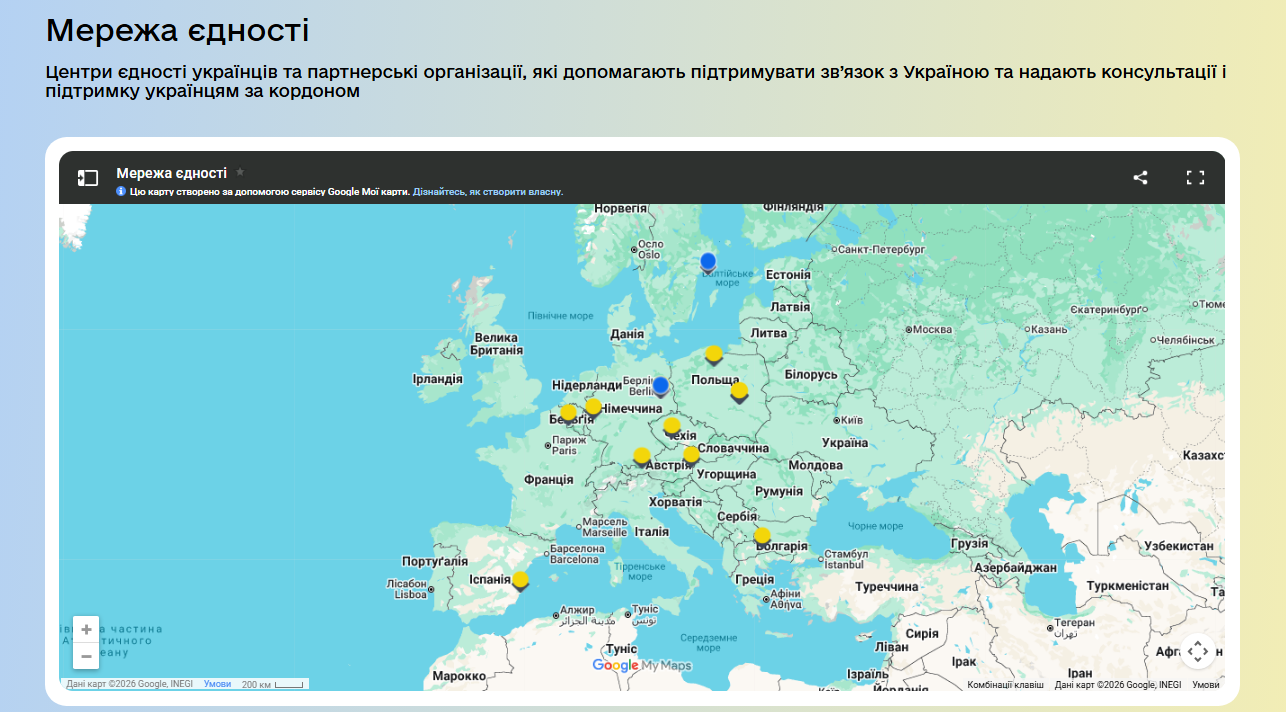Open the 'Дізнайтесь, як створити власну' link
The width and height of the screenshot is (1286, 712).
(488, 192)
